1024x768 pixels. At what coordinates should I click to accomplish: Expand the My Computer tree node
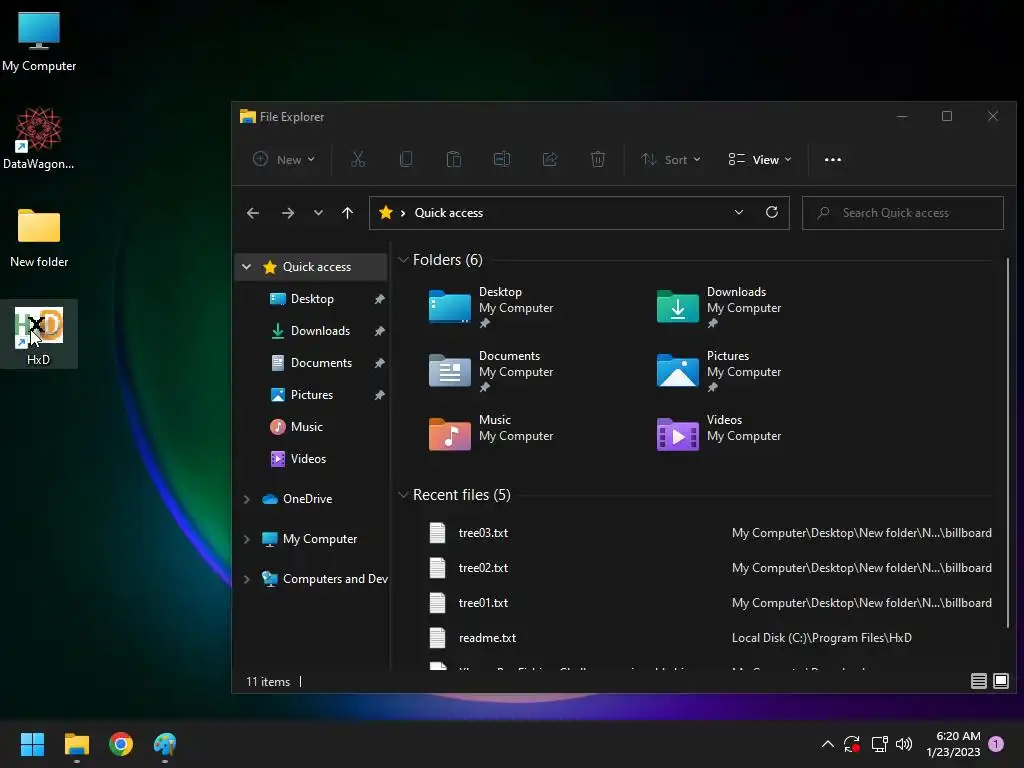pyautogui.click(x=246, y=539)
